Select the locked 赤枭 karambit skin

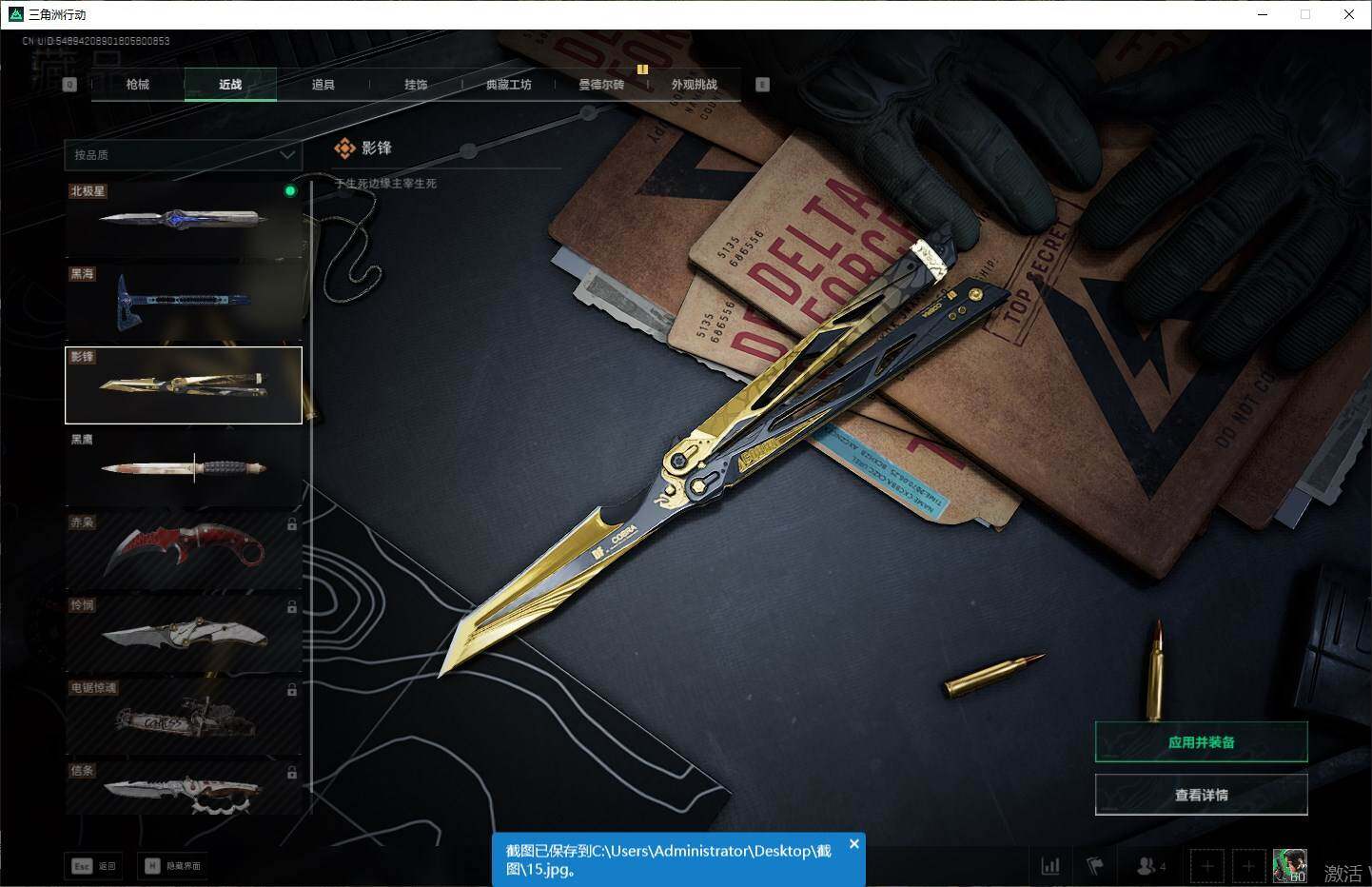[x=184, y=551]
